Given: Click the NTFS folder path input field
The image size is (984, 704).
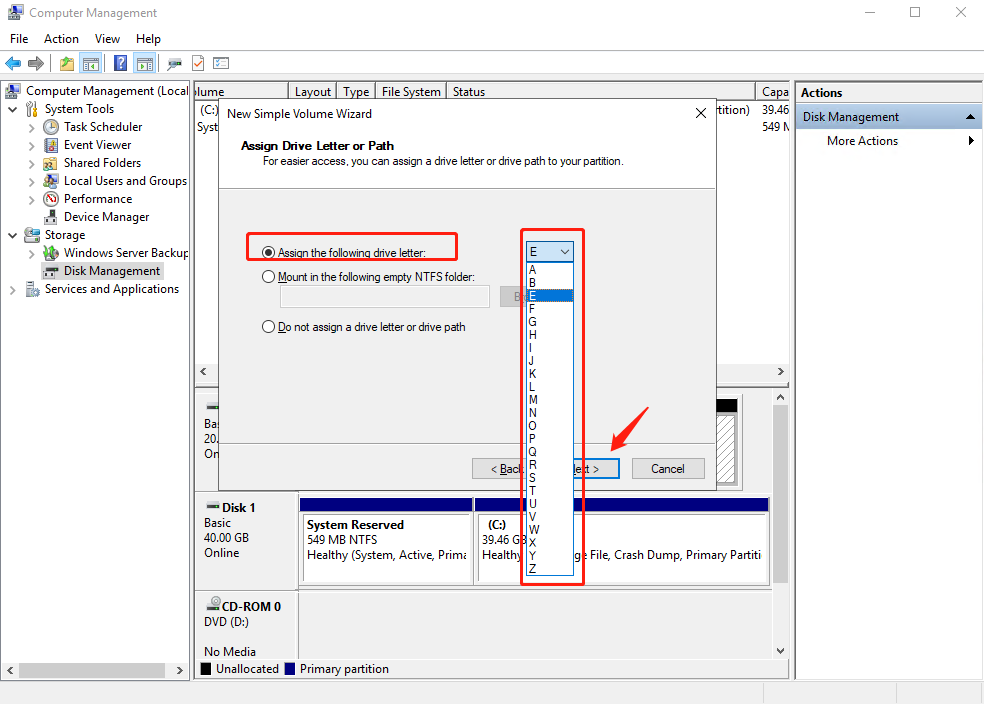Looking at the screenshot, I should [x=385, y=297].
